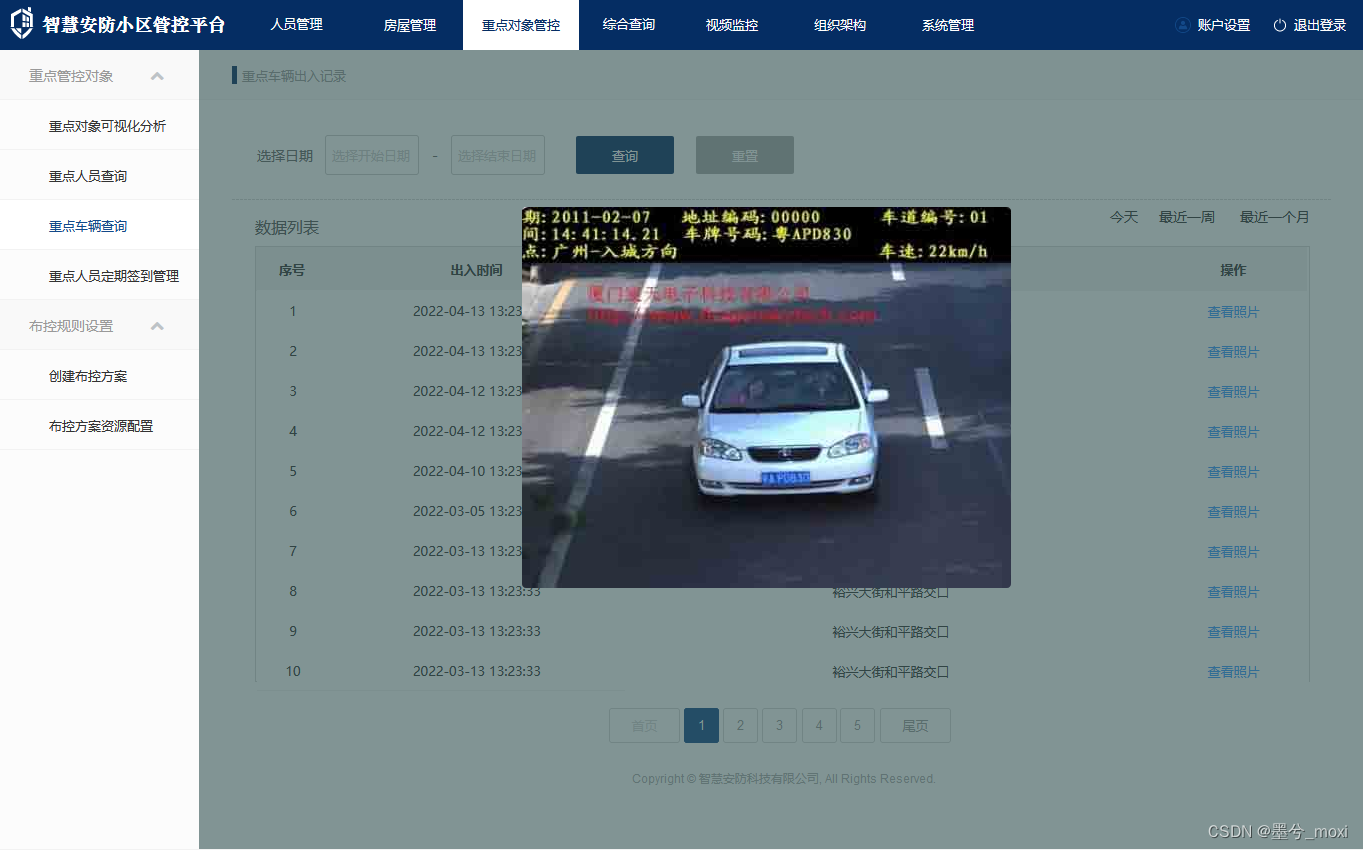
Task: Click 查看照片 for row 1
Action: click(1233, 312)
